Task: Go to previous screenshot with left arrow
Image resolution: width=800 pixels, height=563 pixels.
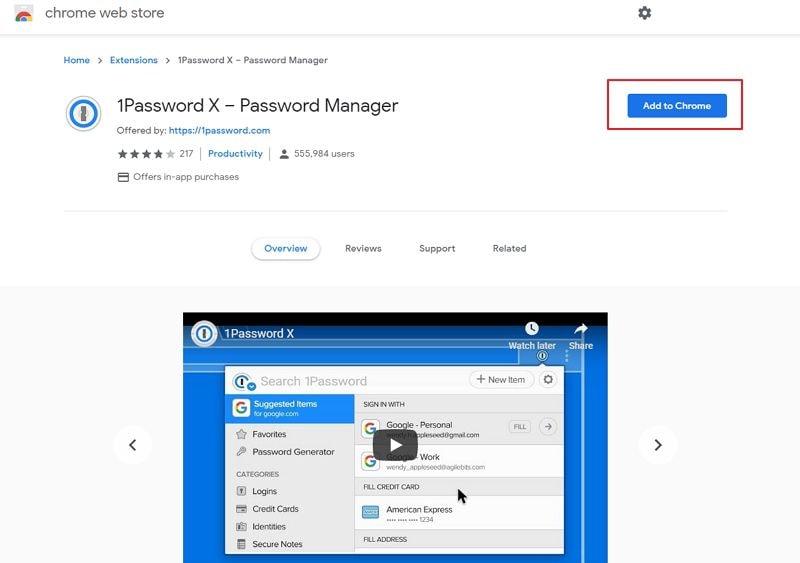Action: [133, 445]
